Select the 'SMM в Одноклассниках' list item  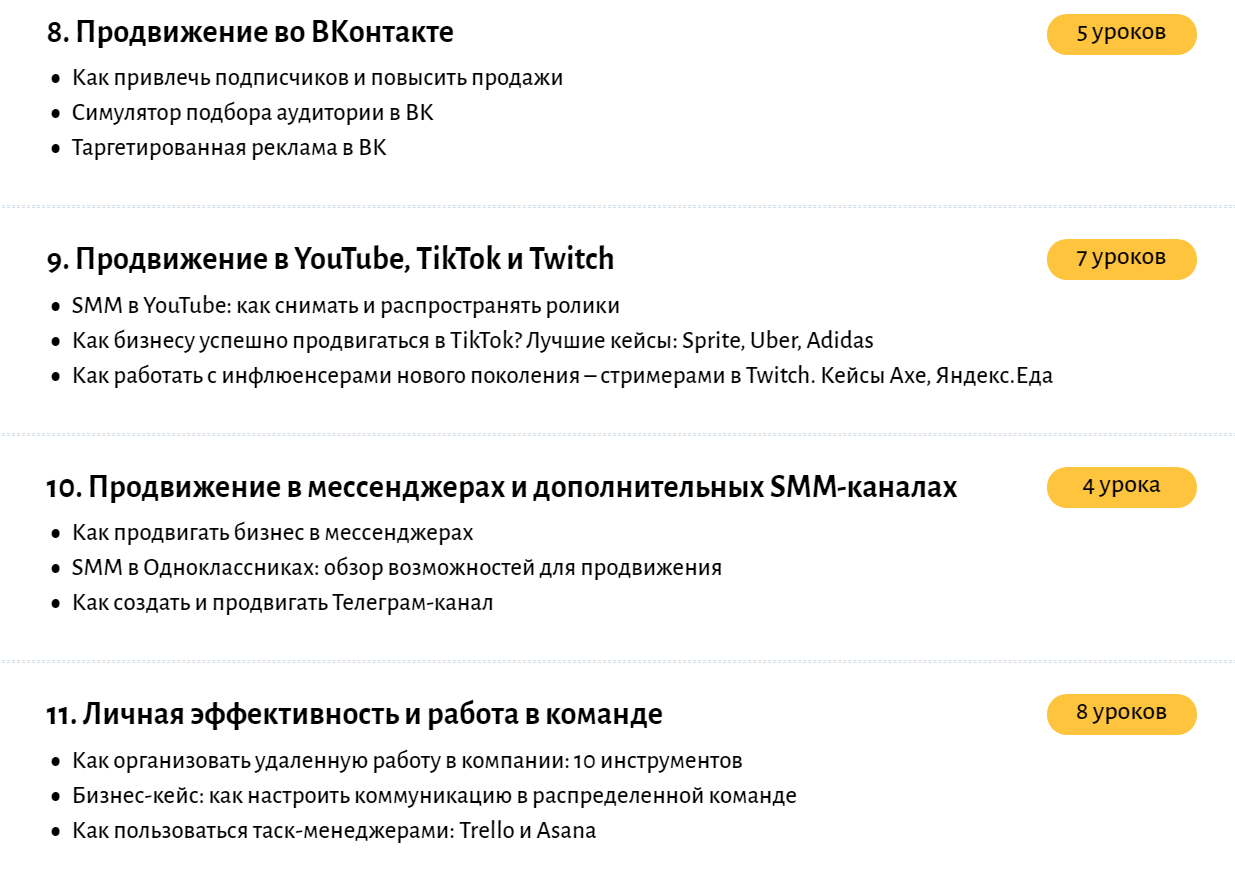396,568
